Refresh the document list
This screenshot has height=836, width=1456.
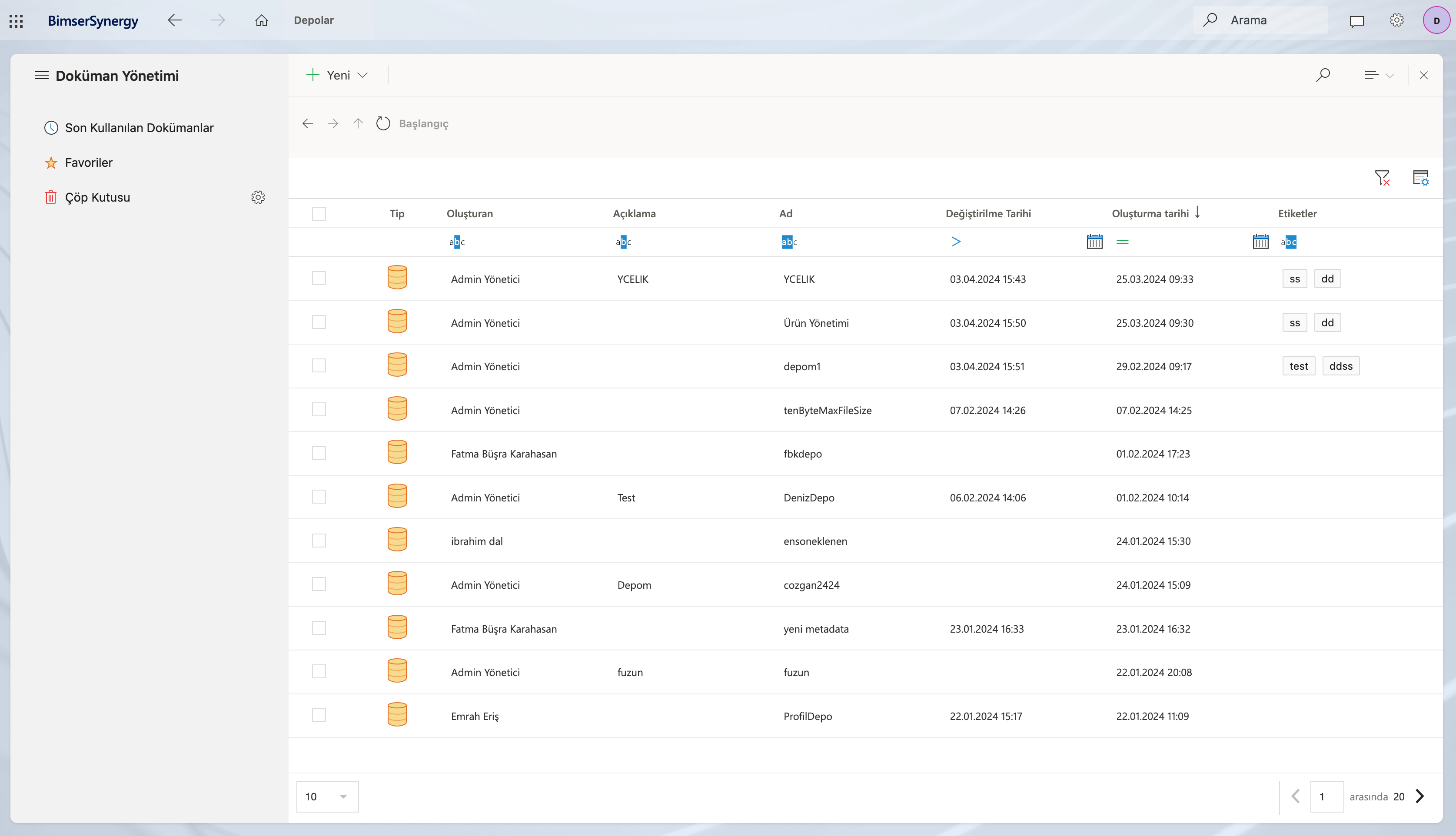point(383,123)
